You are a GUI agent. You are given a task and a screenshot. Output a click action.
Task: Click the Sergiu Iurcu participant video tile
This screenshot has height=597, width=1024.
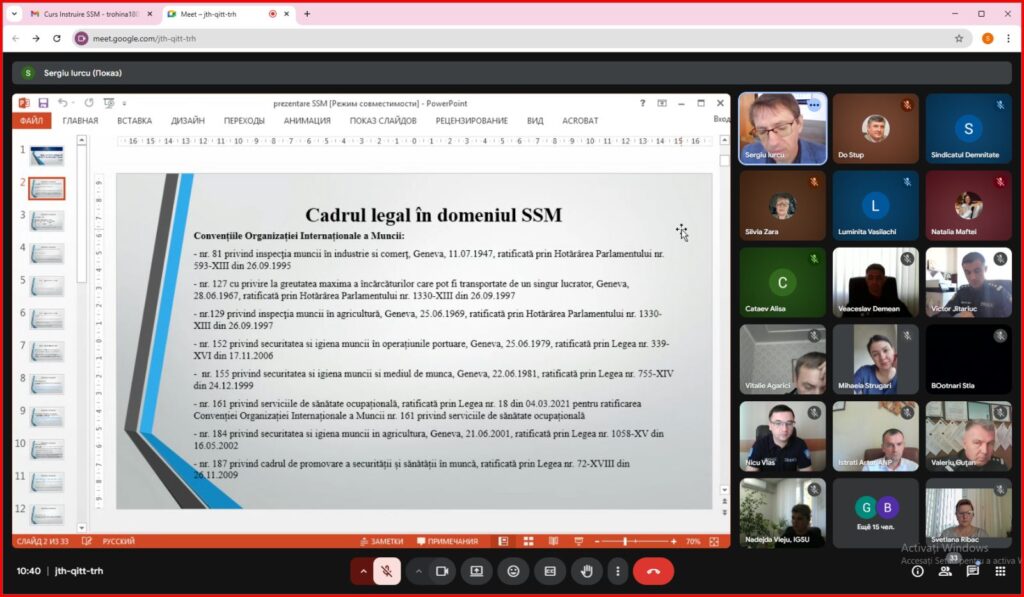pyautogui.click(x=782, y=129)
